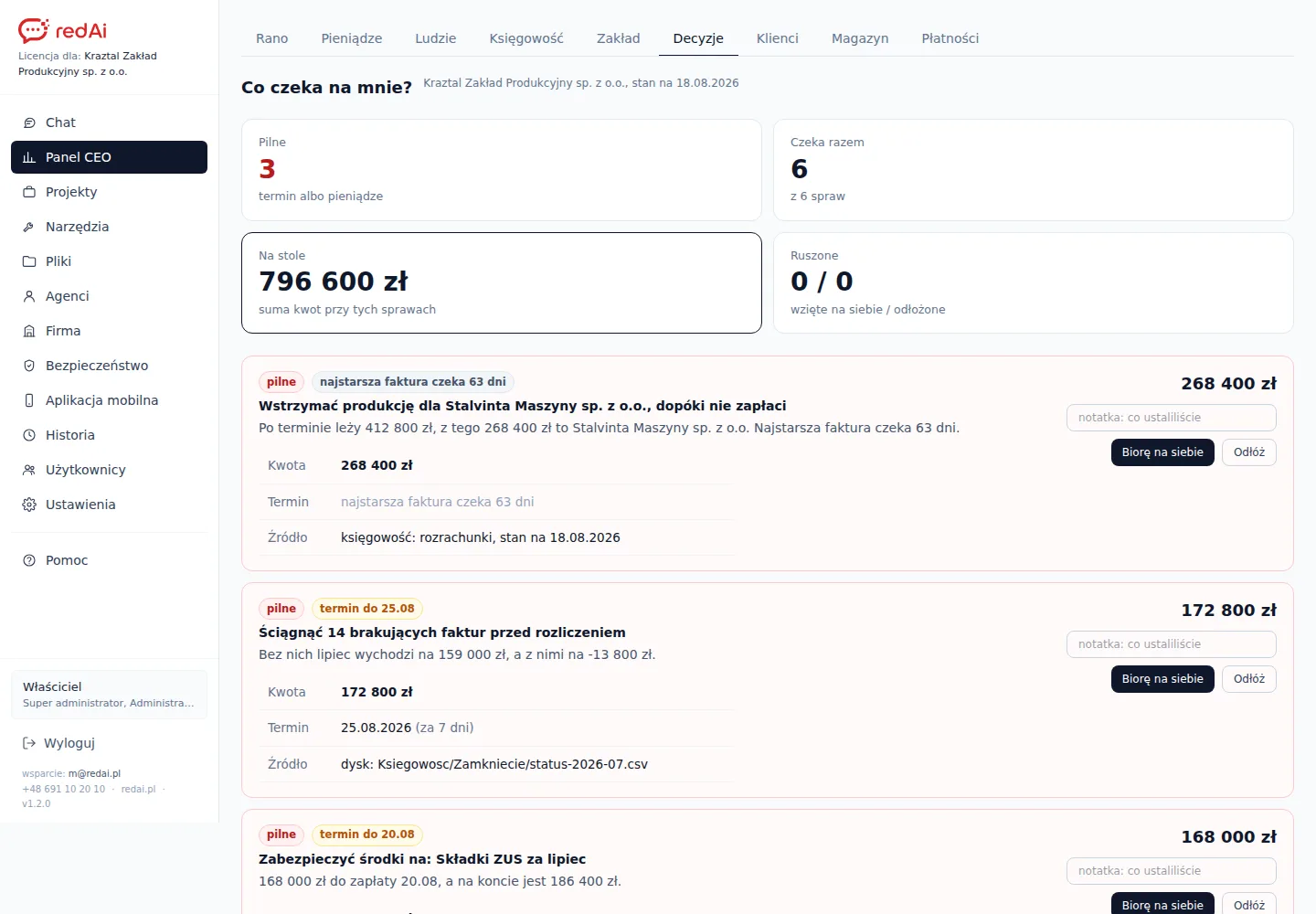Focus the note field for Stalvinta Maszyny case
1316x914 pixels.
click(x=1172, y=418)
